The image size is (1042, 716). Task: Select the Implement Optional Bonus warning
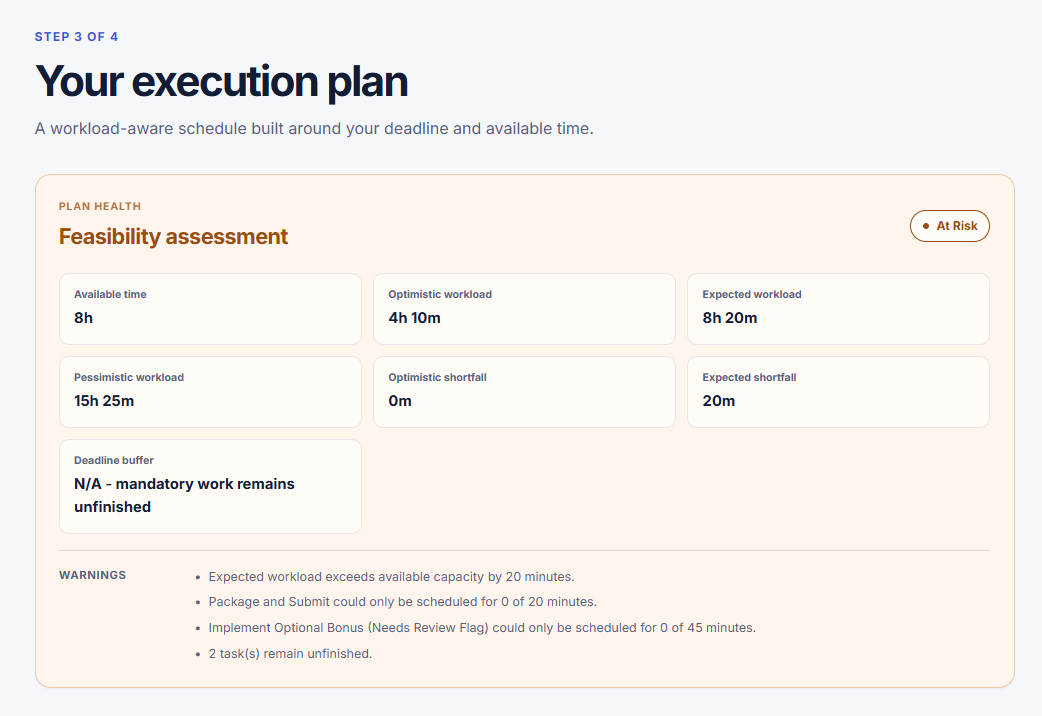pyautogui.click(x=482, y=628)
